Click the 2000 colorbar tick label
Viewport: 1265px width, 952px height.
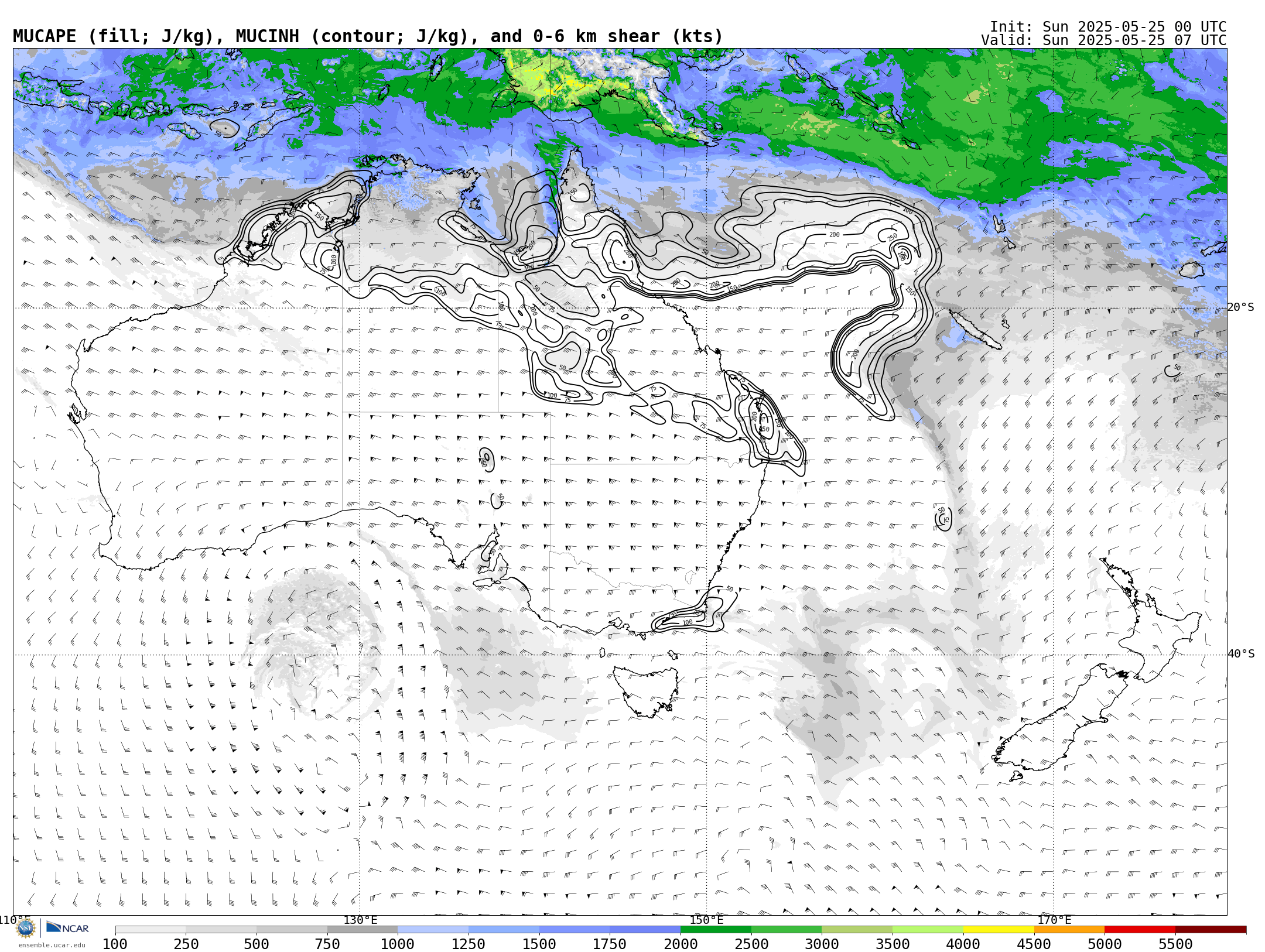click(681, 944)
